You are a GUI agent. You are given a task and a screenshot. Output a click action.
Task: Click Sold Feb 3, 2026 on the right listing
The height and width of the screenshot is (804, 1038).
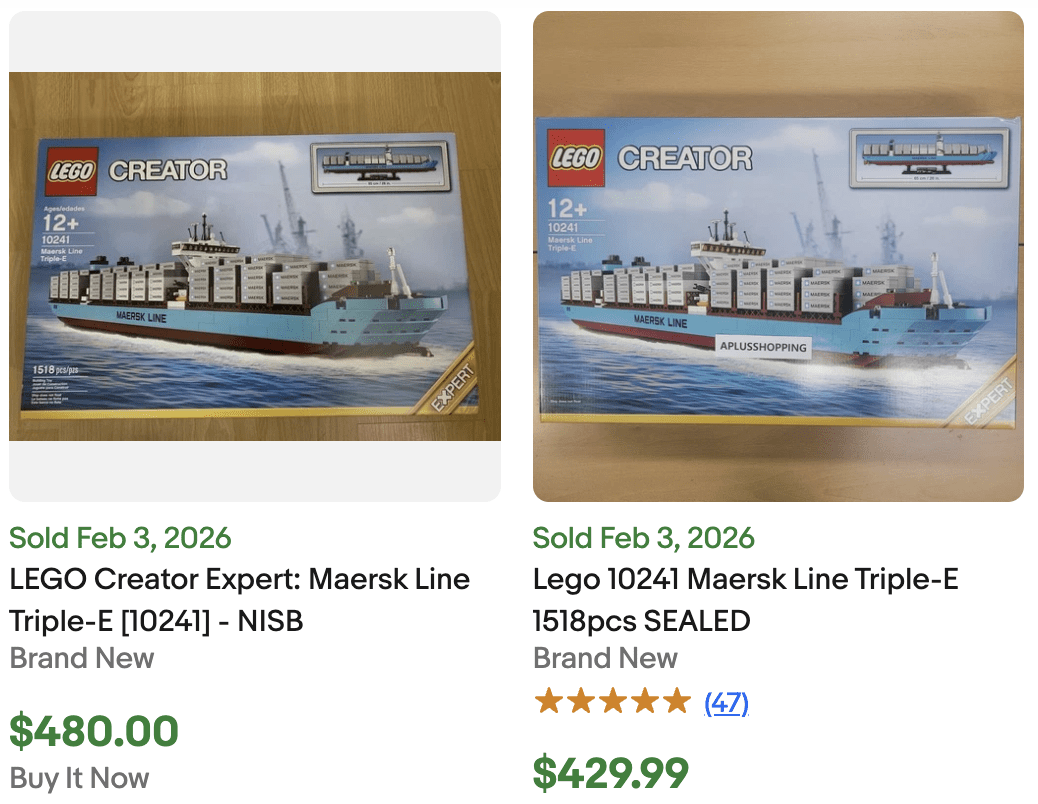643,538
